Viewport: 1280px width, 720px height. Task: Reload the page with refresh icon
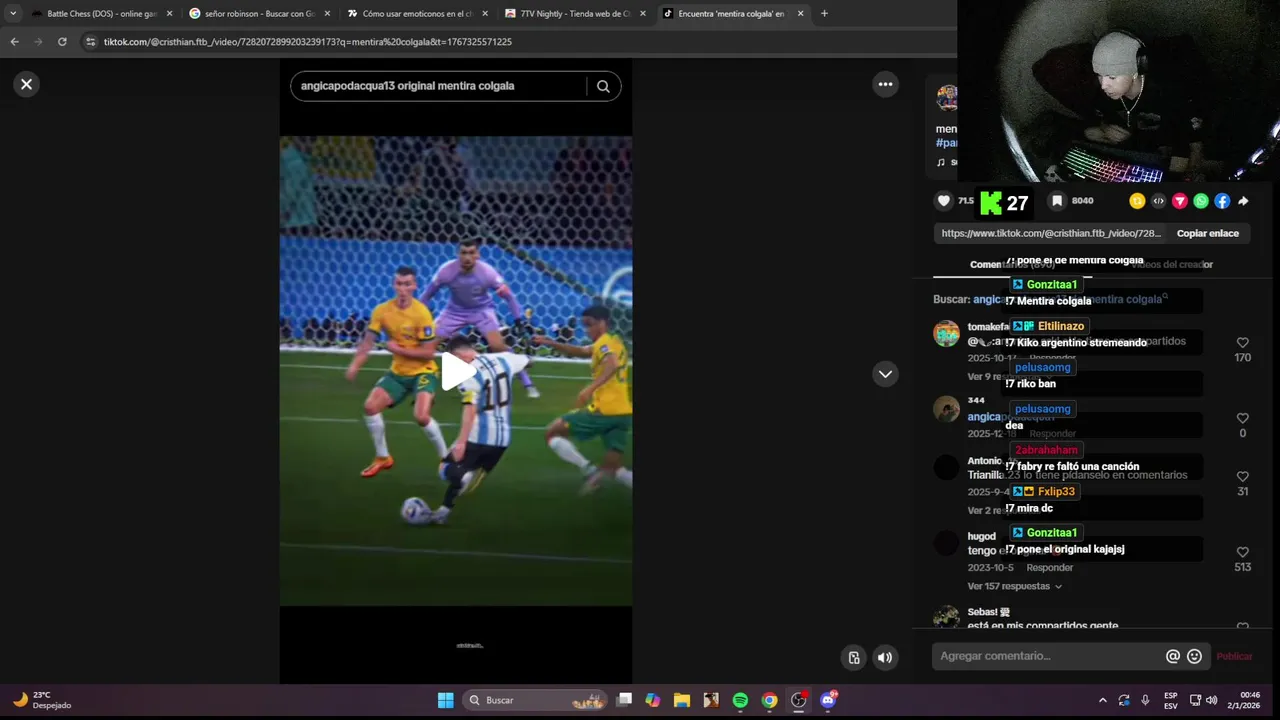click(x=62, y=42)
